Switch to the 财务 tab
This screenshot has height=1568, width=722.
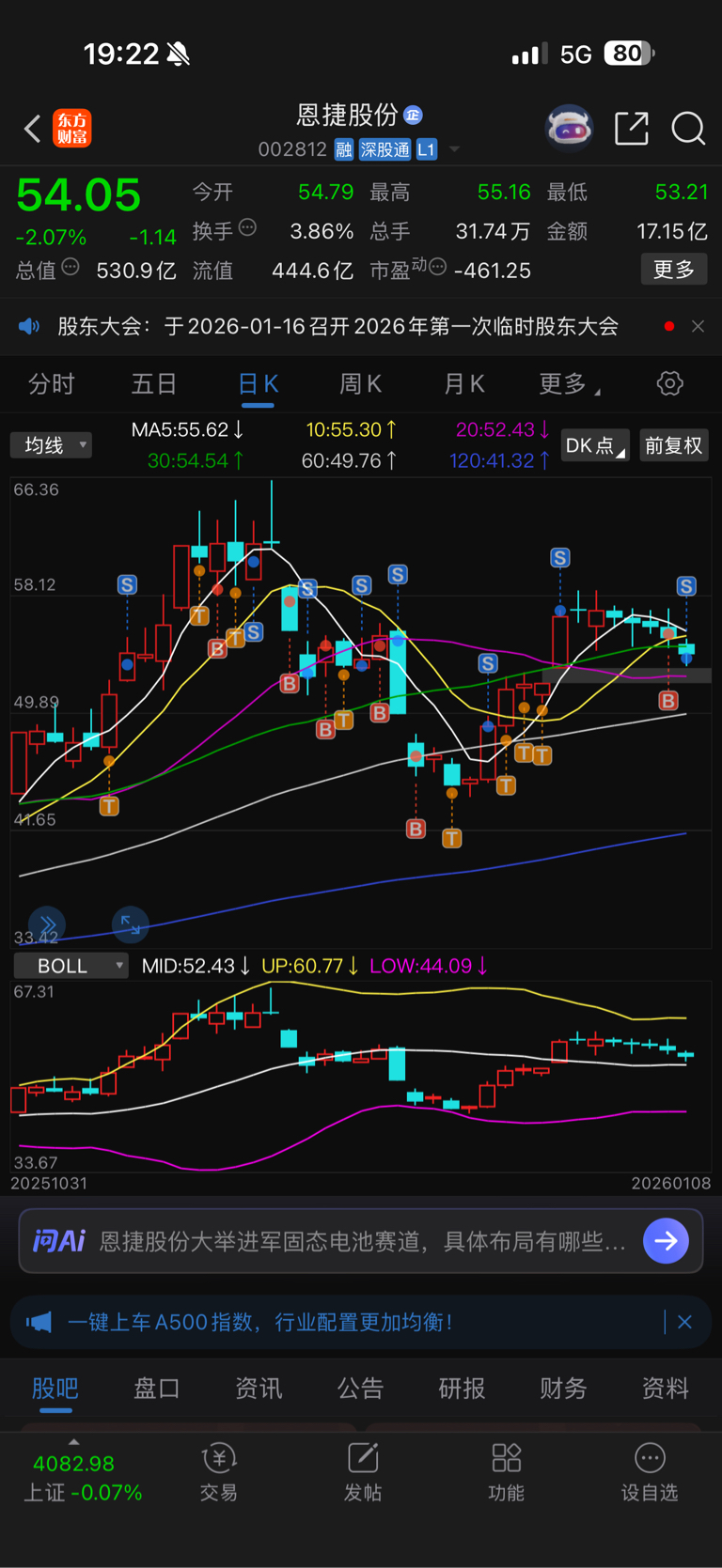563,1388
